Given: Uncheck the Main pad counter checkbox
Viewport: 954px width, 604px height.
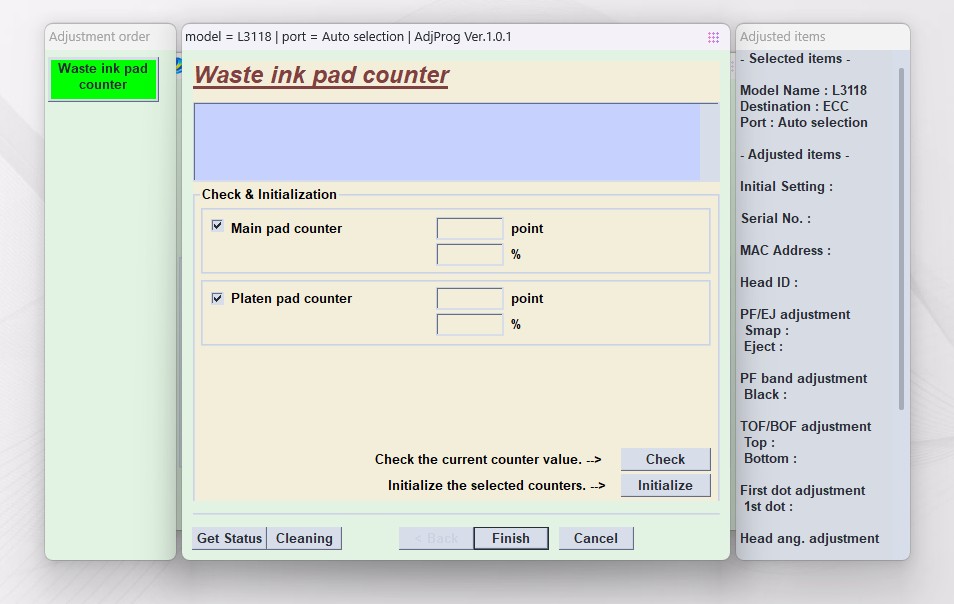Looking at the screenshot, I should [217, 227].
